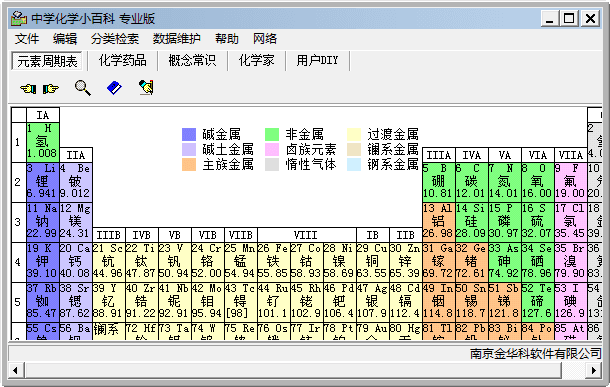The image size is (610, 387).
Task: Click the application icon in title bar
Action: 19,18
